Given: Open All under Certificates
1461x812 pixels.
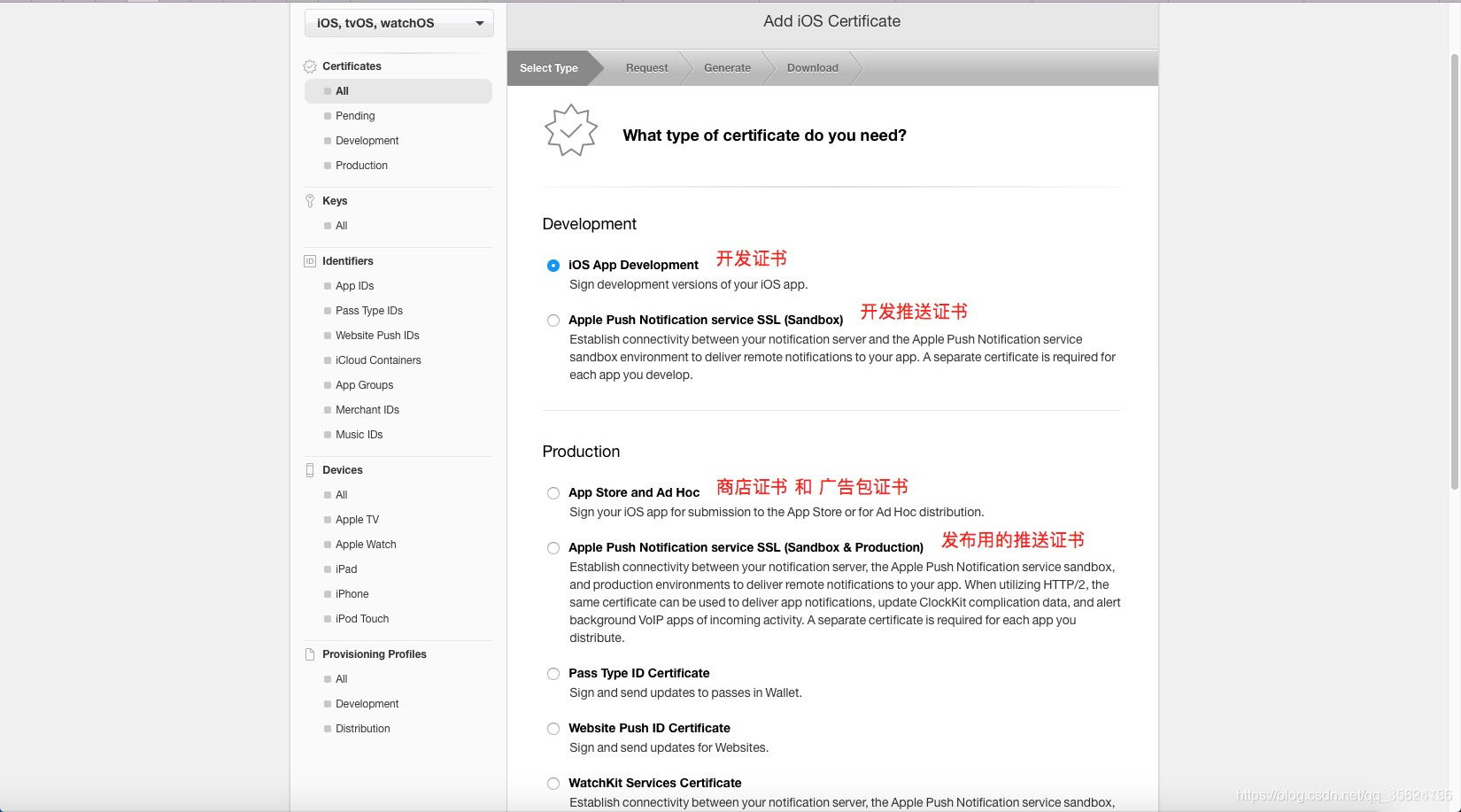Looking at the screenshot, I should pyautogui.click(x=398, y=91).
